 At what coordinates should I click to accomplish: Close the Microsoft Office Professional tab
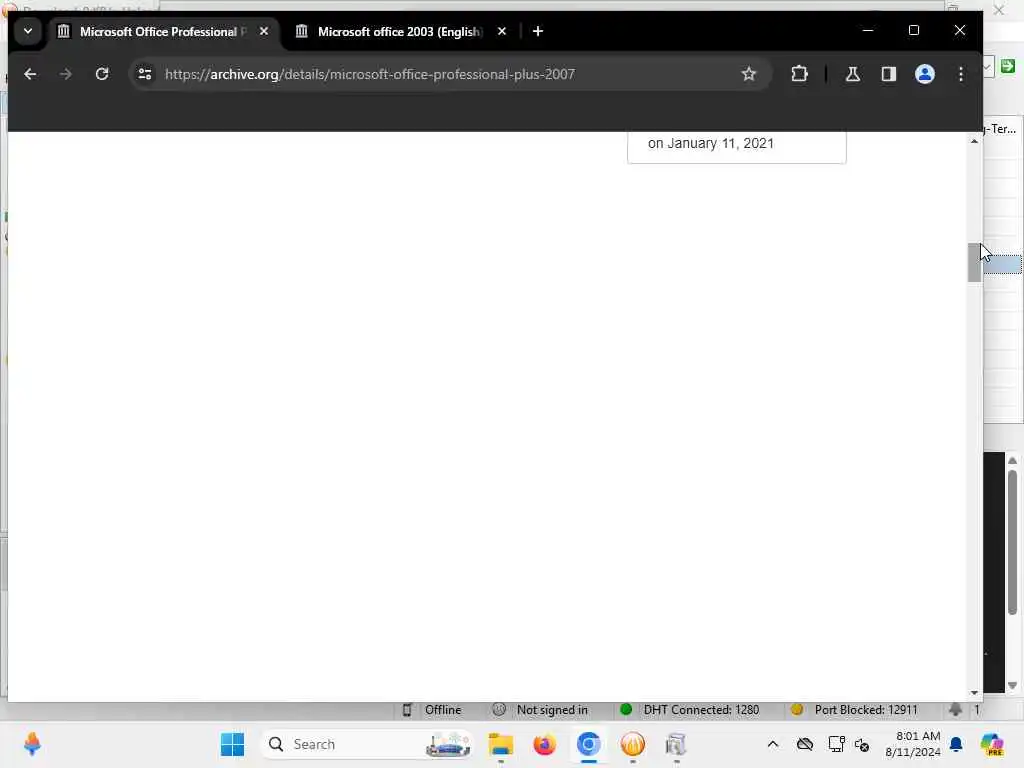click(264, 31)
